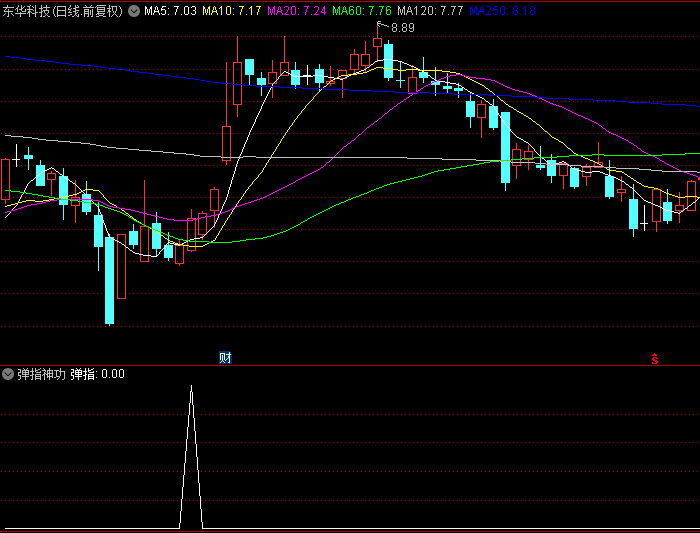Click the 弹指: 0.00 indicator value

[x=97, y=374]
